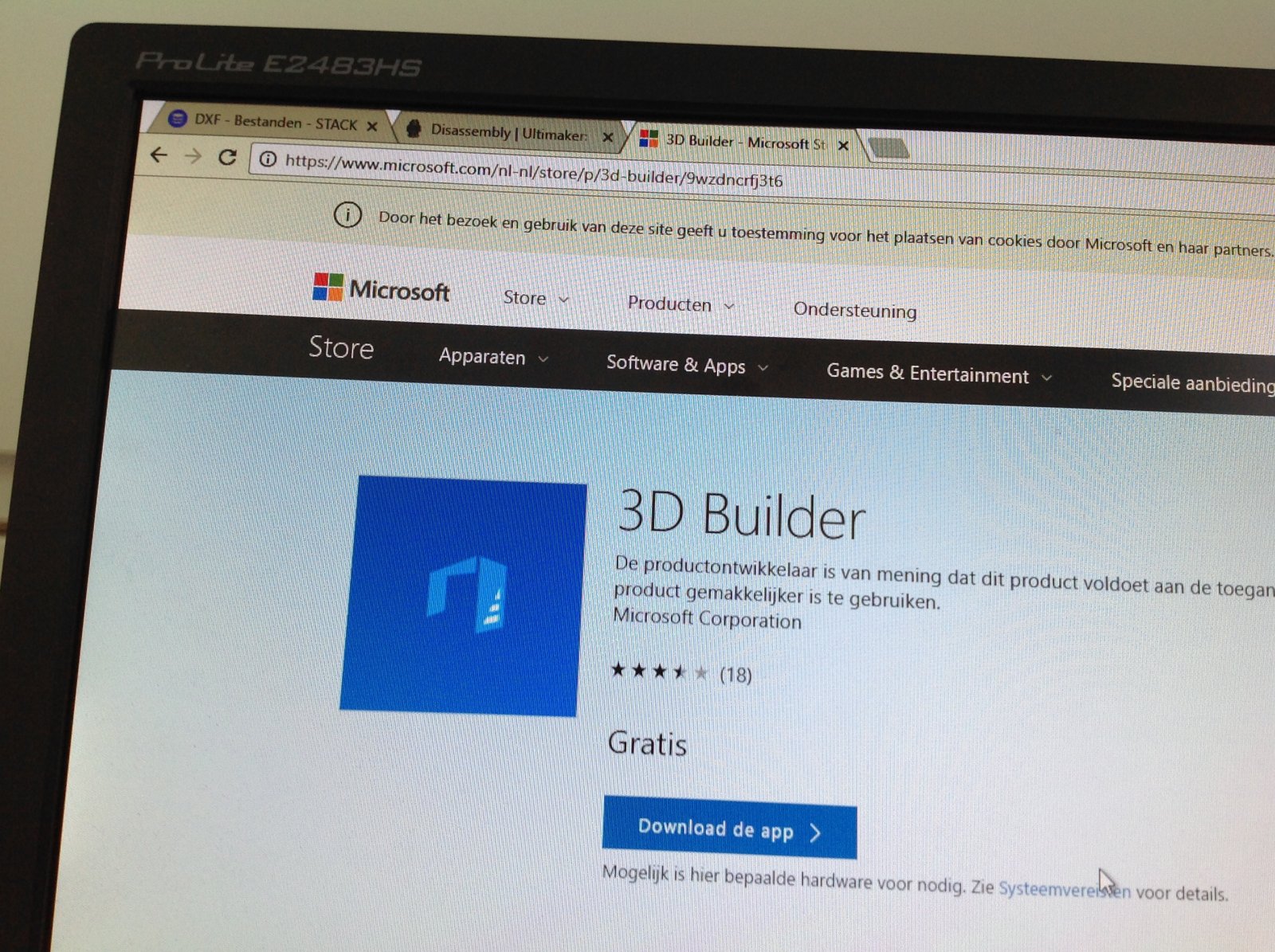Expand the Apparaten dropdown menu
This screenshot has height=952, width=1275.
click(x=493, y=357)
